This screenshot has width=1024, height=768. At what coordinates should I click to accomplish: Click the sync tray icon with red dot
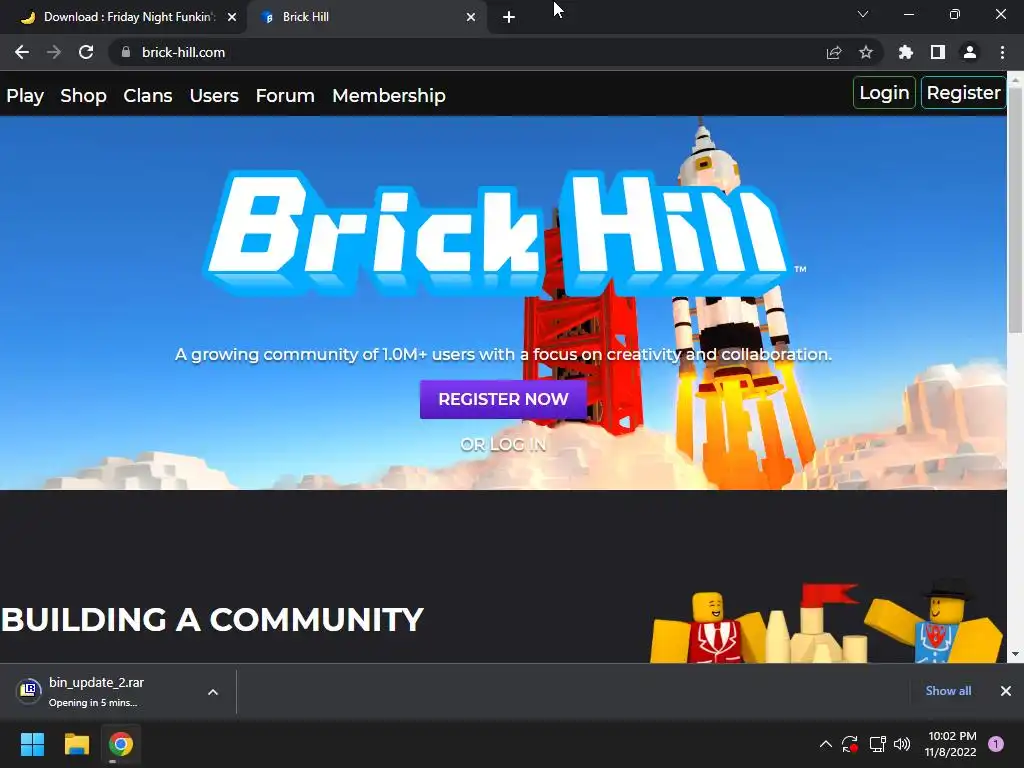(850, 744)
